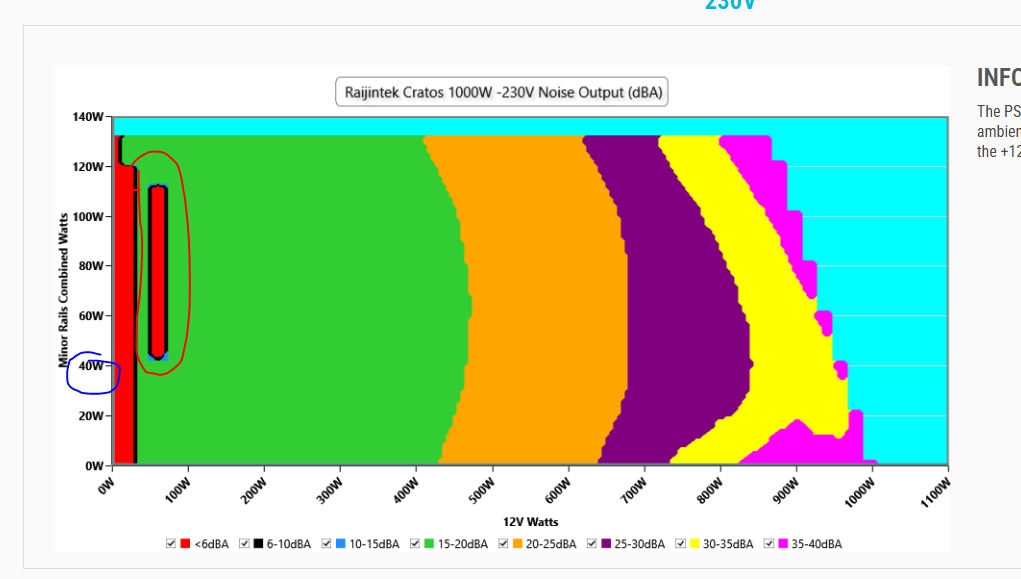
Task: Click the blue 10-15dBA legend swatch
Action: 341,543
